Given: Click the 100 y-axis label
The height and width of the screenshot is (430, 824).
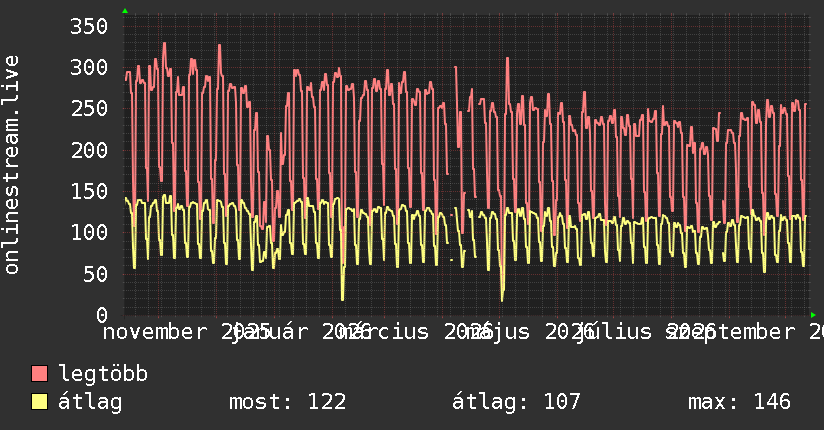Looking at the screenshot, I should 89,233.
